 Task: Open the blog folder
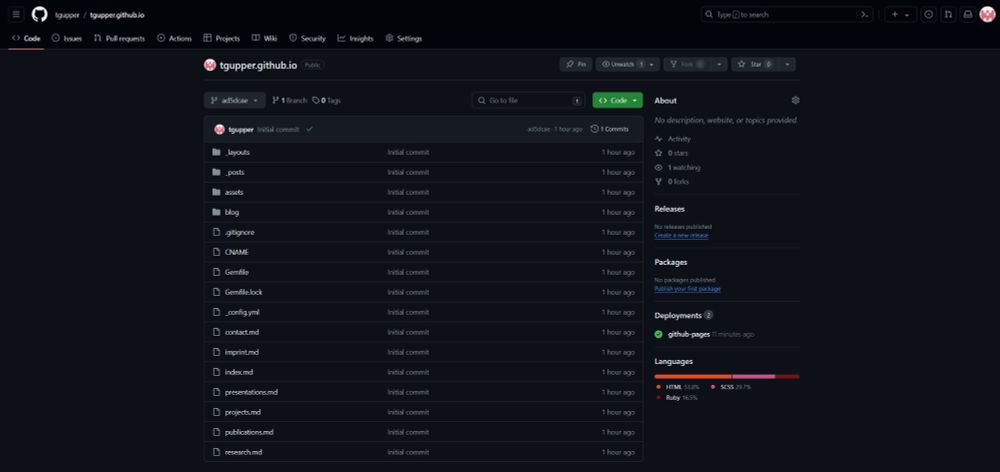pos(232,212)
